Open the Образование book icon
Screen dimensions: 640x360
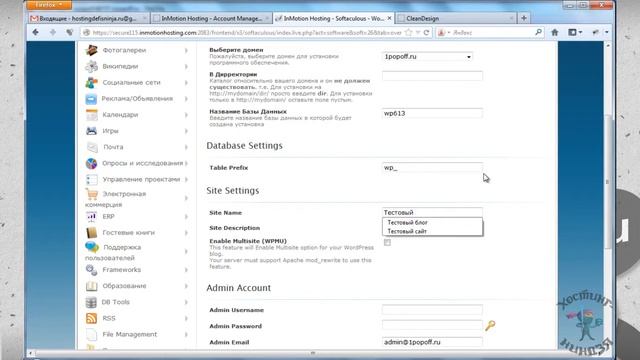point(91,286)
